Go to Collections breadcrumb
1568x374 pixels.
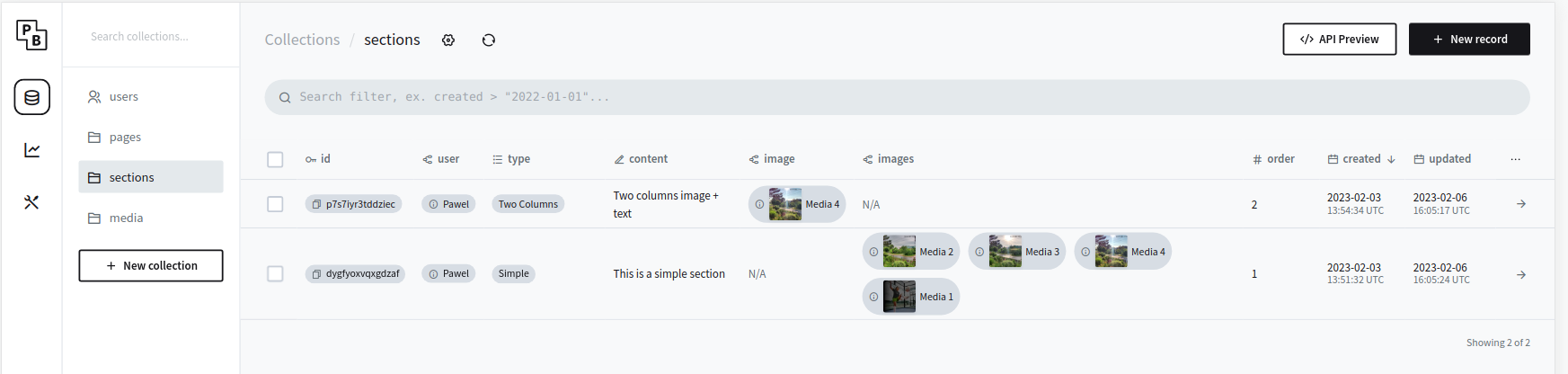point(302,40)
